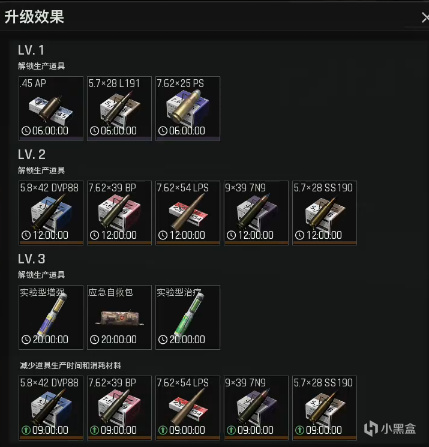Image resolution: width=429 pixels, height=447 pixels.
Task: Select the .45 AP ammo item
Action: (x=51, y=108)
